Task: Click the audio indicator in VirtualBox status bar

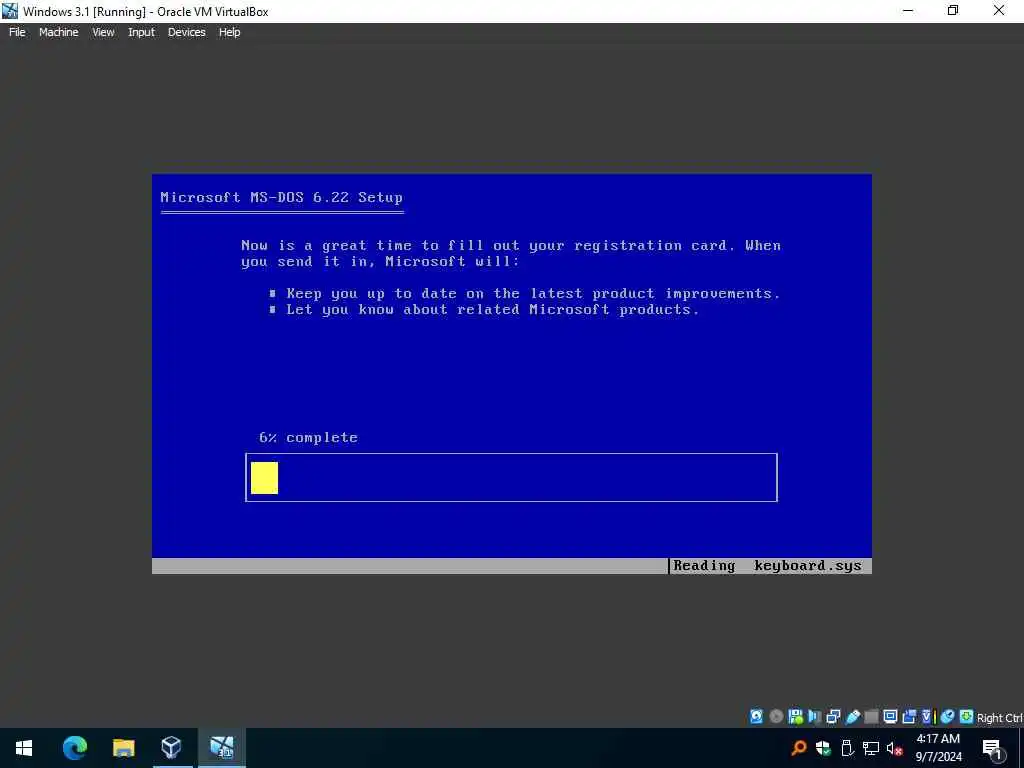Action: [814, 716]
